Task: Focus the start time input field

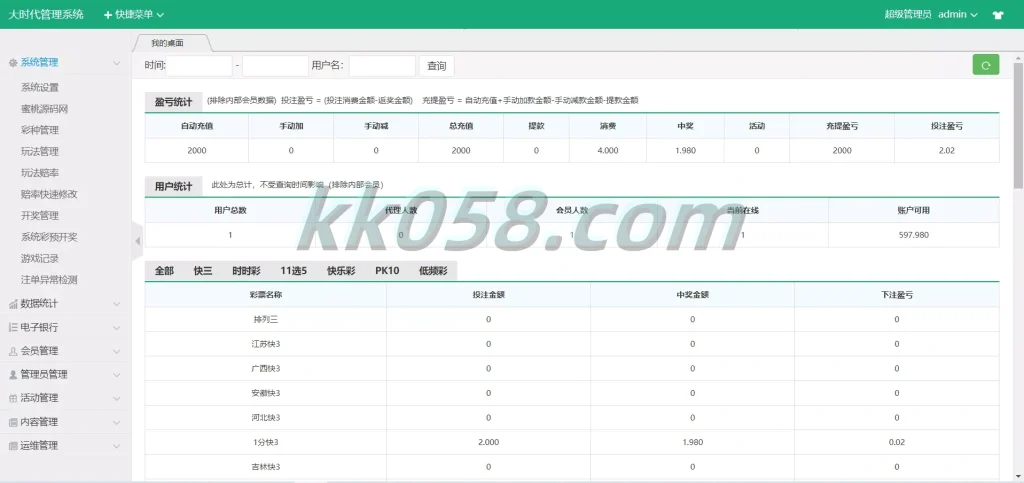Action: click(x=199, y=66)
